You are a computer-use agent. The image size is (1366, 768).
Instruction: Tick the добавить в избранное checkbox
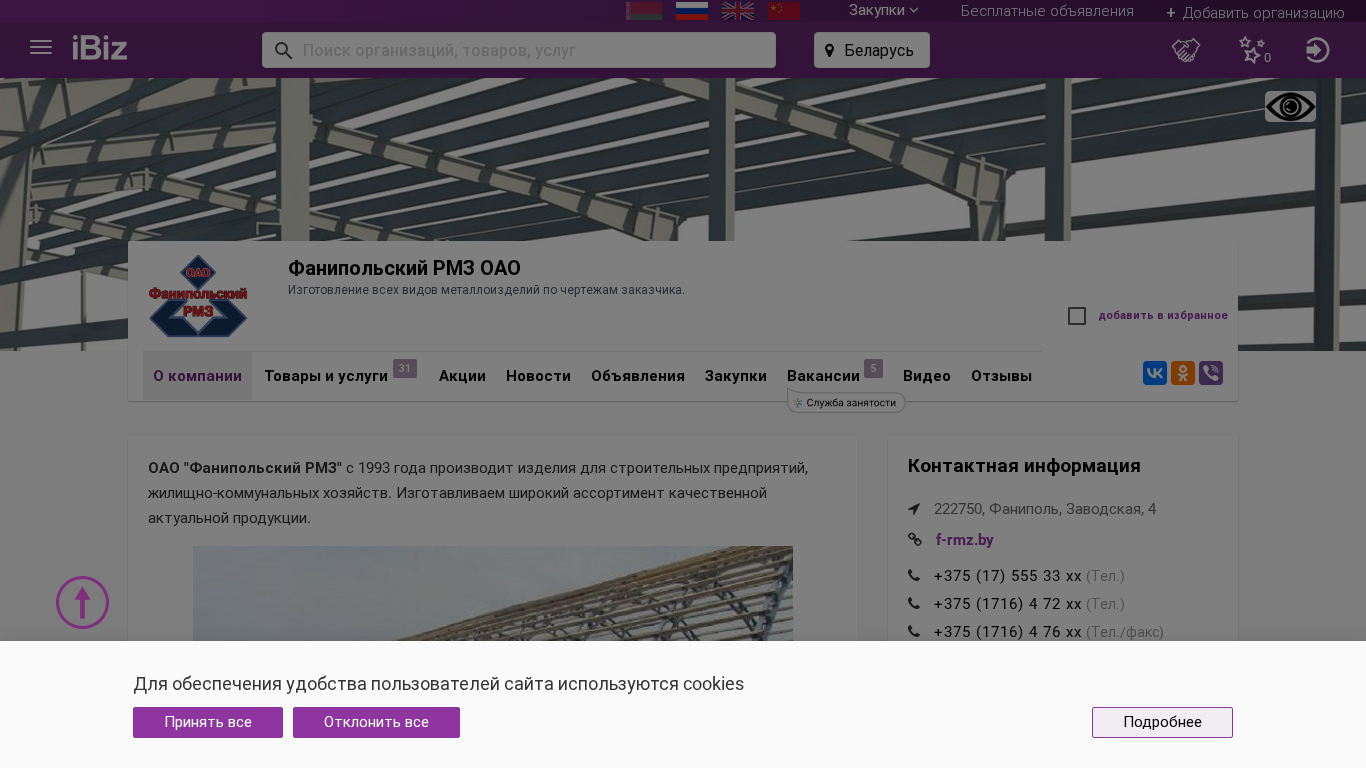(x=1077, y=316)
